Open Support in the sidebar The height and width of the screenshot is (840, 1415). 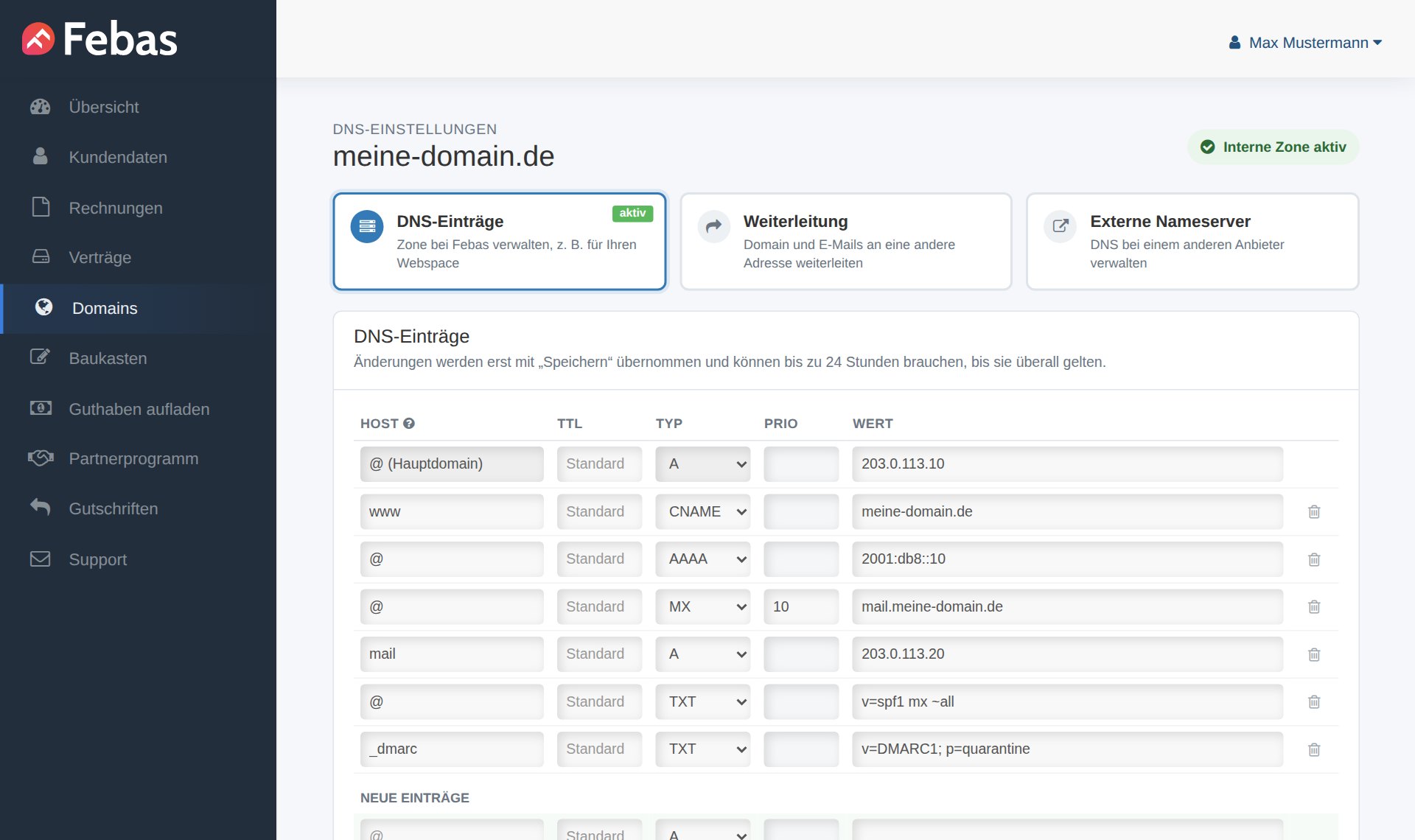coord(139,559)
